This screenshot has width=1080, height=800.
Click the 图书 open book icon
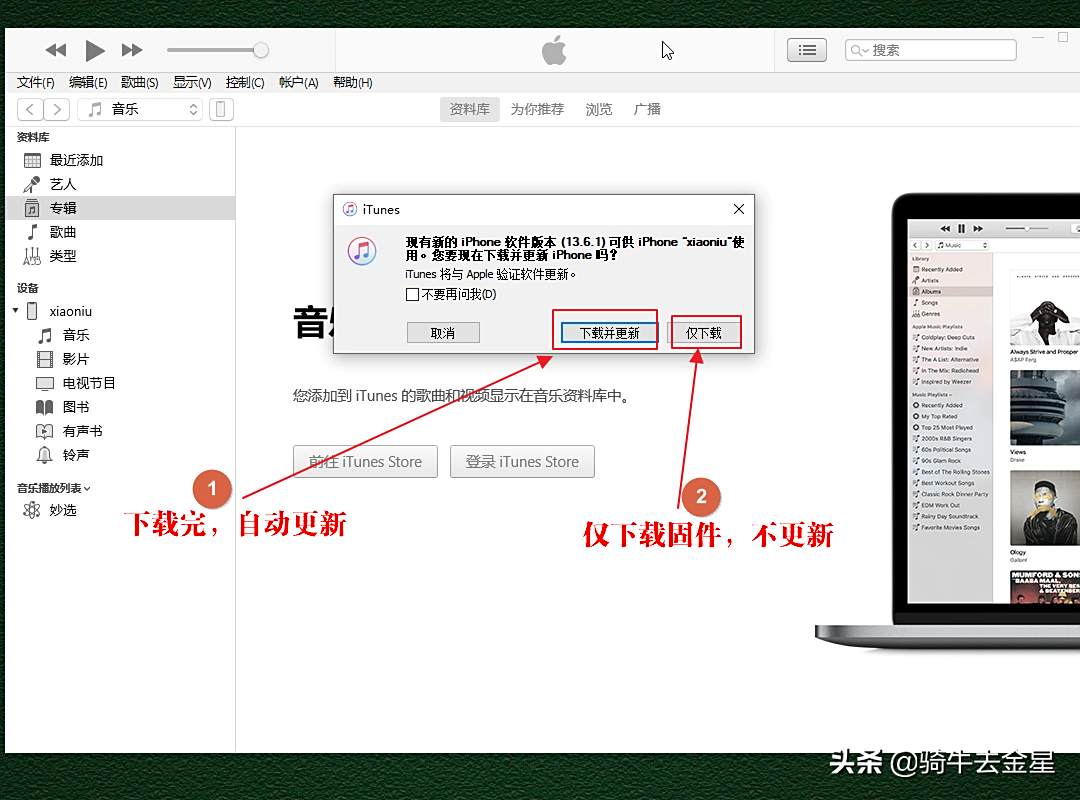44,407
